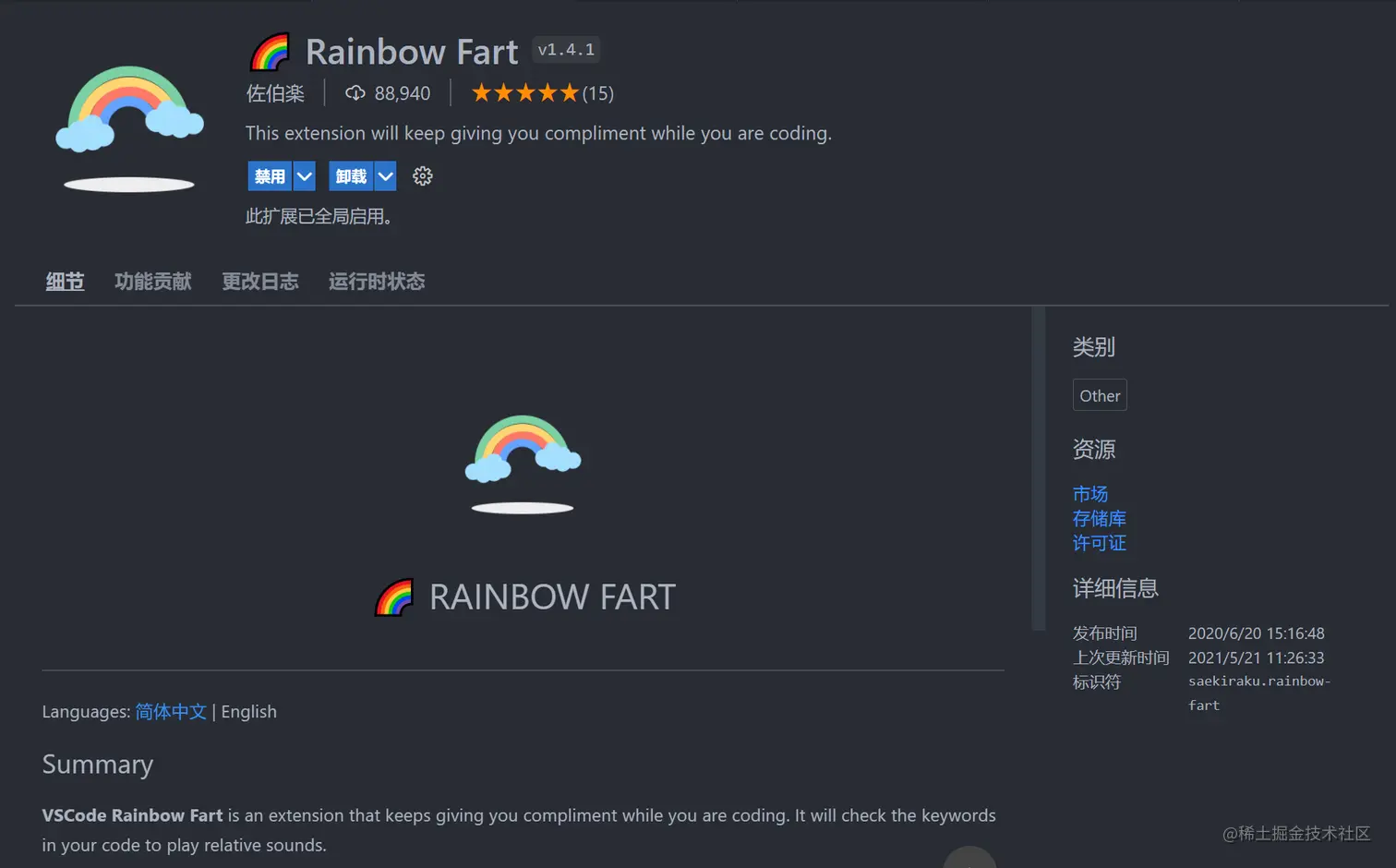Click the 发布时间 label
The width and height of the screenshot is (1396, 868).
(x=1105, y=633)
